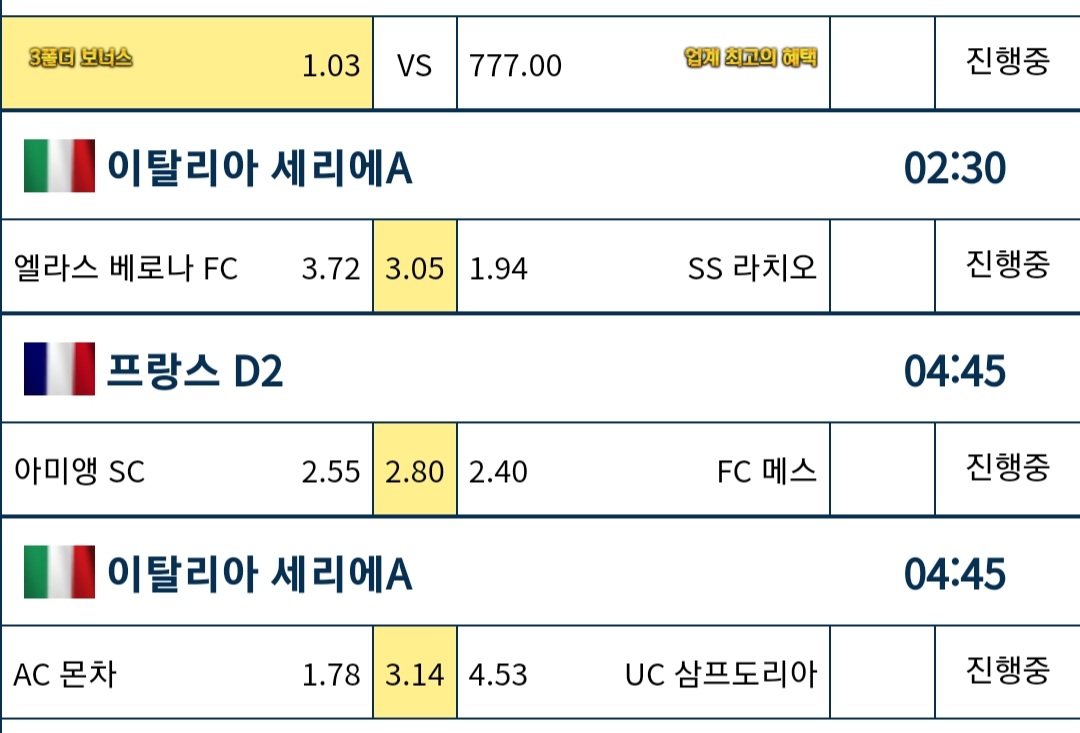Image resolution: width=1080 pixels, height=733 pixels.
Task: Click the Italian flag icon above Verona match
Action: pos(59,166)
